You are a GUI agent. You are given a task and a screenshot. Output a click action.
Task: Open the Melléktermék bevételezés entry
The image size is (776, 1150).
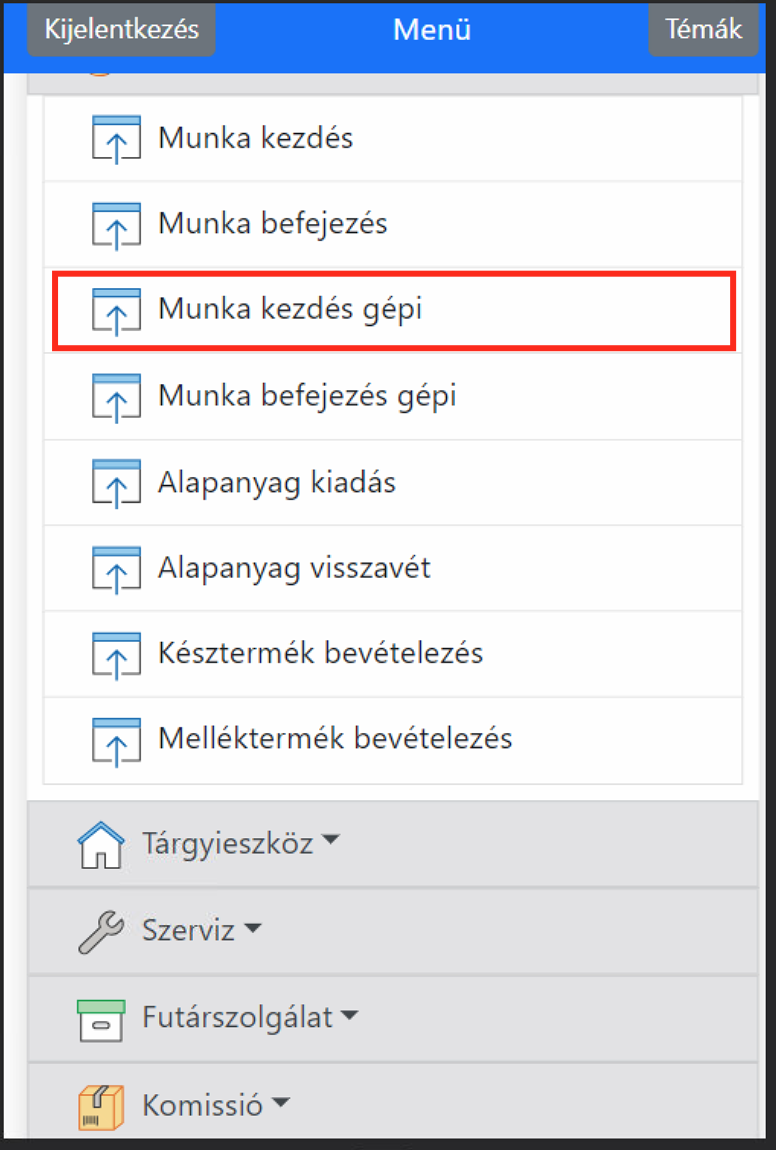[335, 739]
